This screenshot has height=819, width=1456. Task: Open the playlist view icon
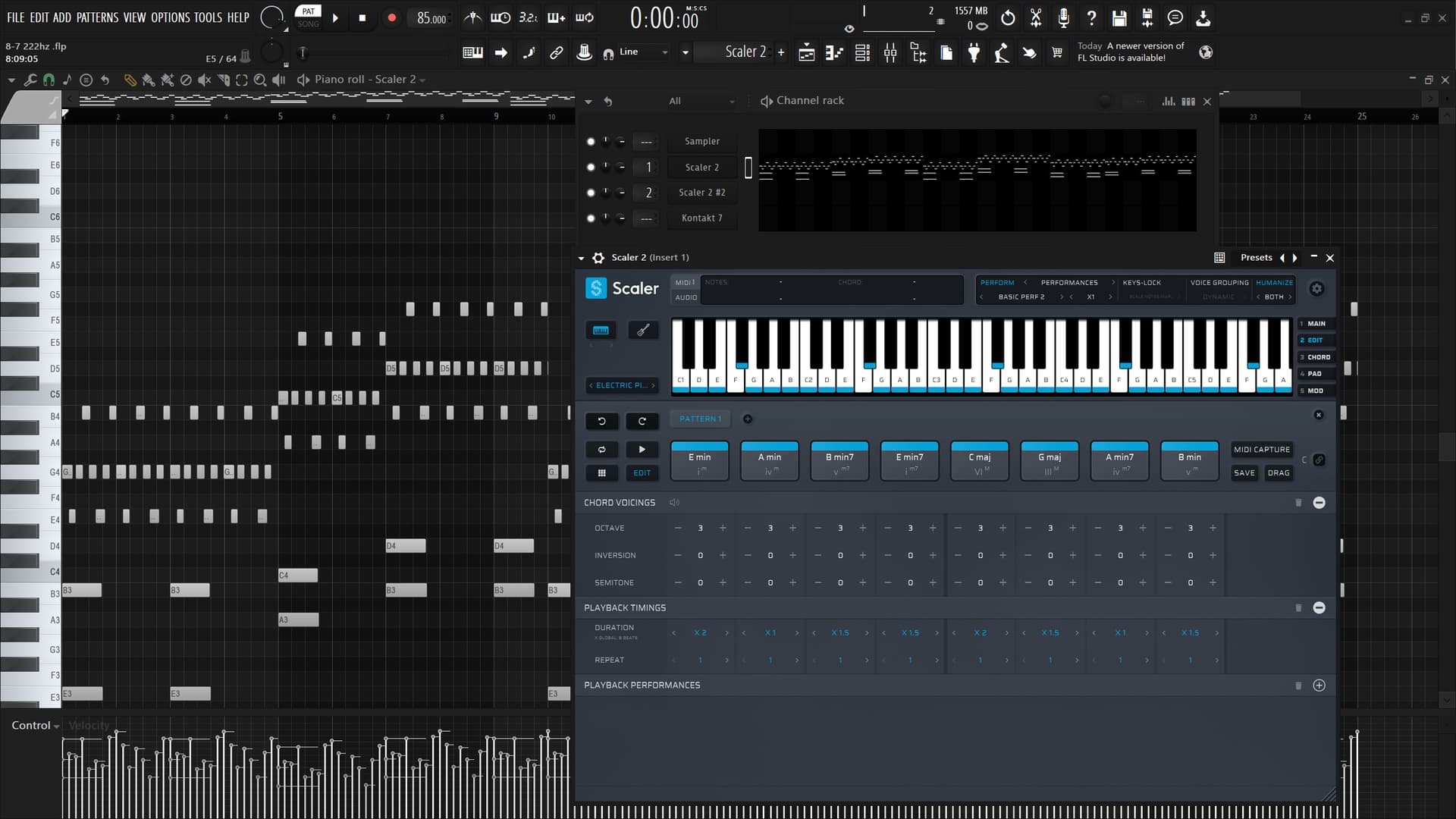807,52
